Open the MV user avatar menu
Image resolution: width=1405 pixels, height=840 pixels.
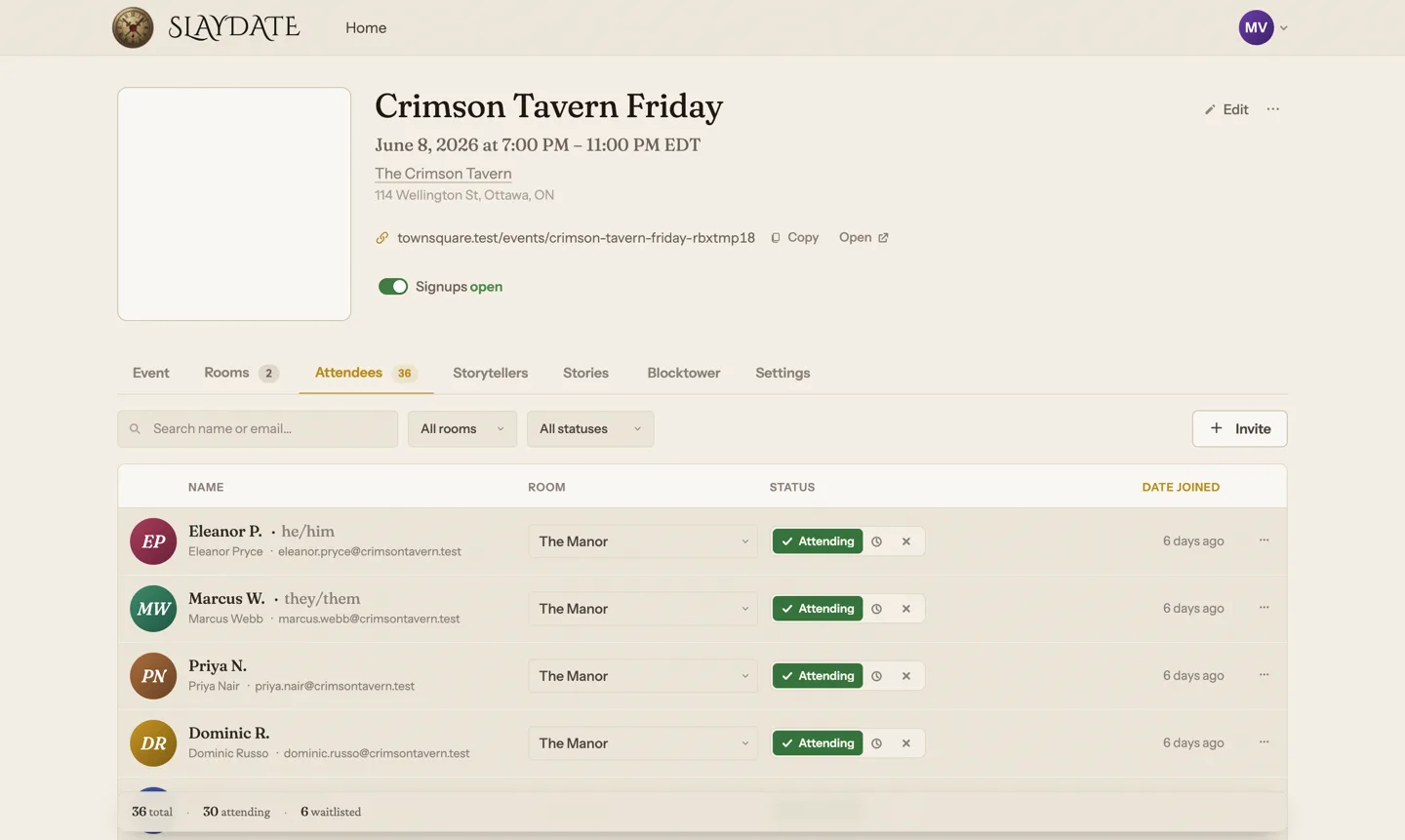coord(1256,27)
